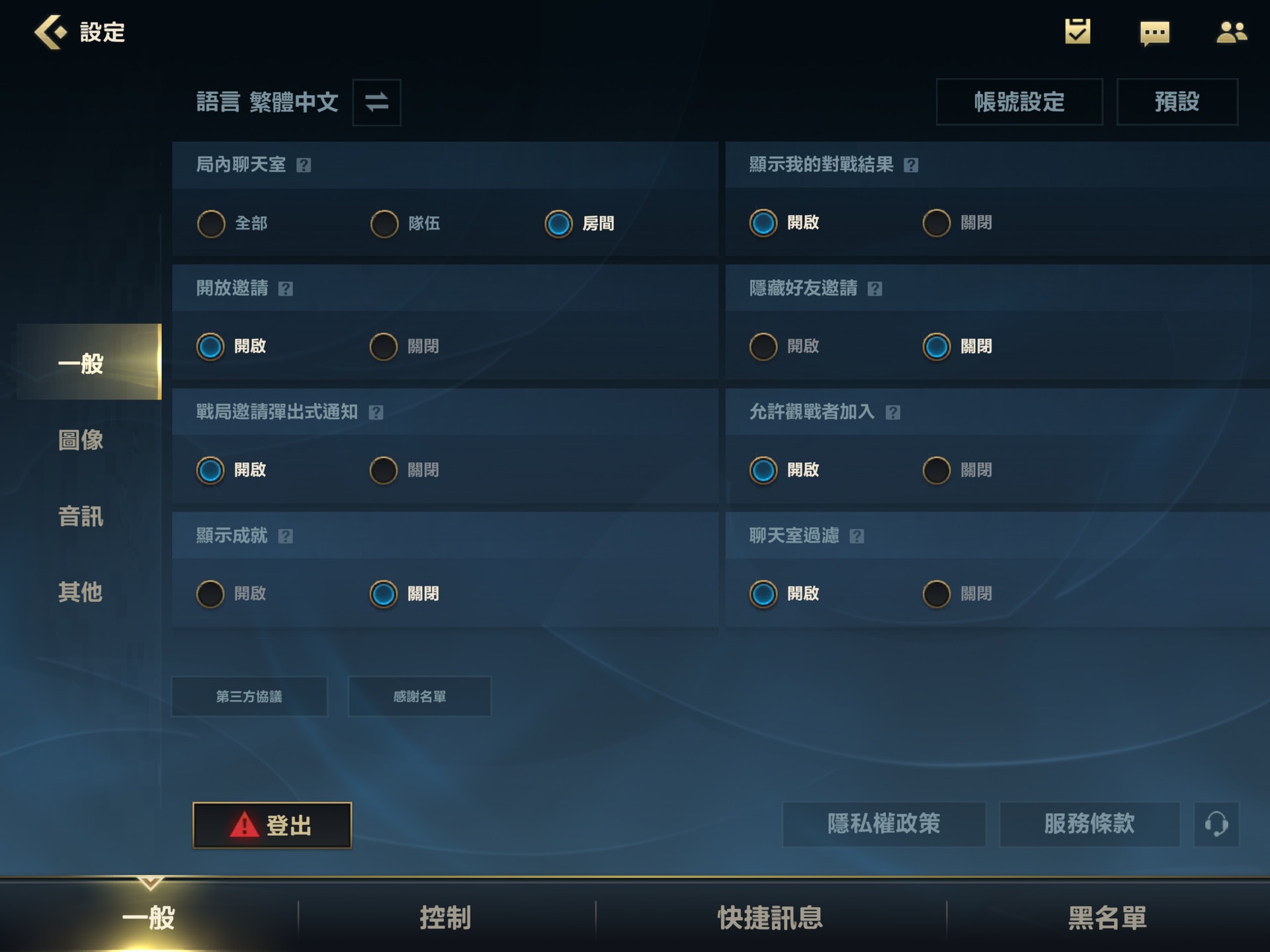1270x952 pixels.
Task: Open customer support headset icon
Action: [x=1216, y=824]
